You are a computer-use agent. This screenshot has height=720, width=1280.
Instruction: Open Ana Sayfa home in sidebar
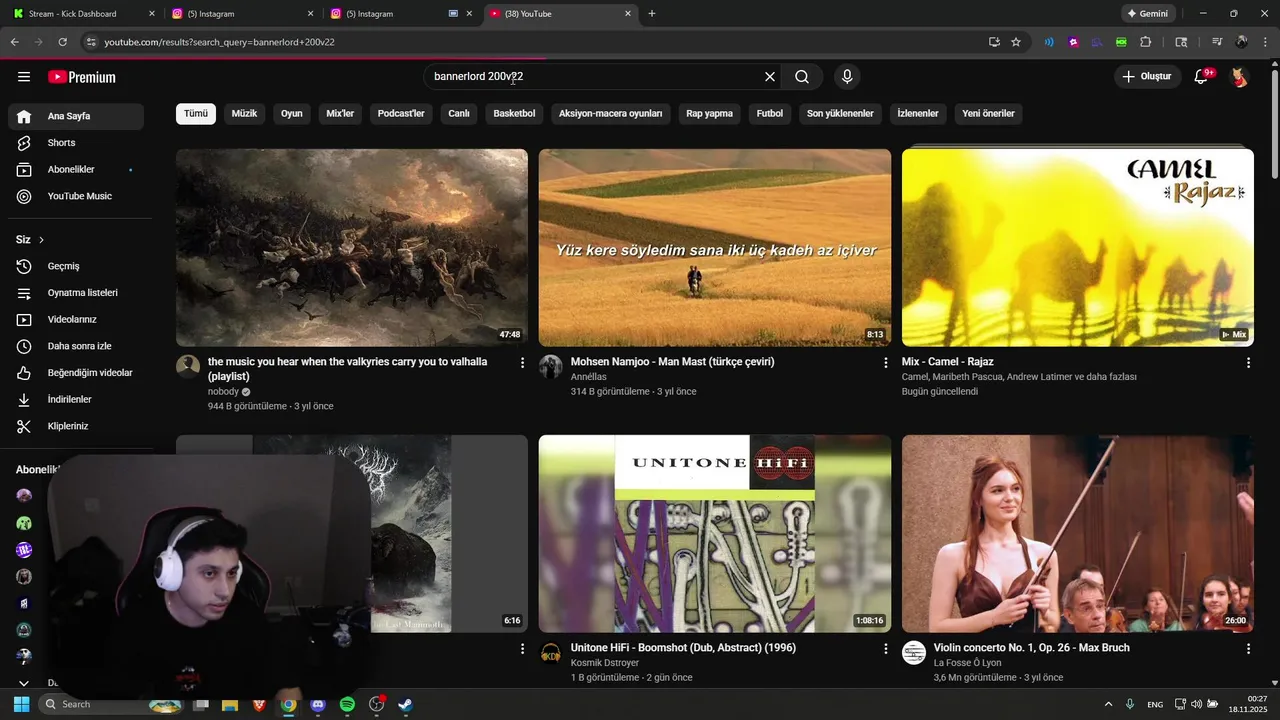pyautogui.click(x=76, y=116)
